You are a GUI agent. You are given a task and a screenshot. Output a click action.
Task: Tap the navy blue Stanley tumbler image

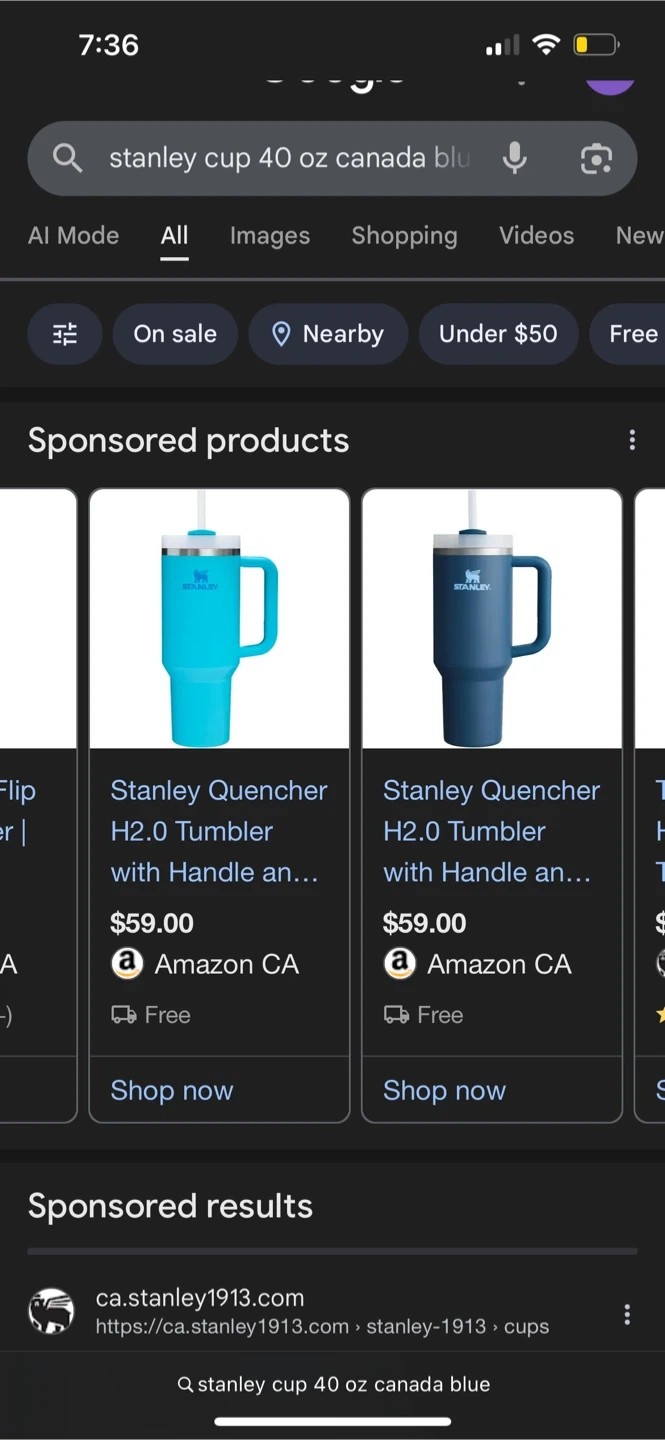[x=492, y=620]
